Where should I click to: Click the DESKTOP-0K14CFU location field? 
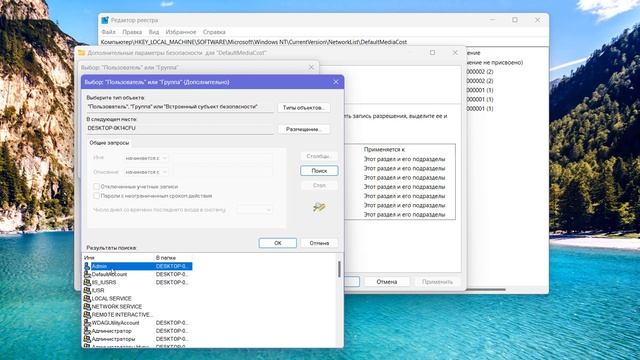tap(180, 128)
